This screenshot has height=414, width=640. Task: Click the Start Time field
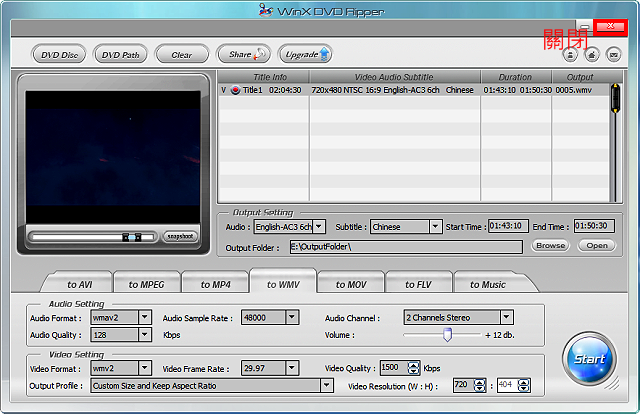508,226
